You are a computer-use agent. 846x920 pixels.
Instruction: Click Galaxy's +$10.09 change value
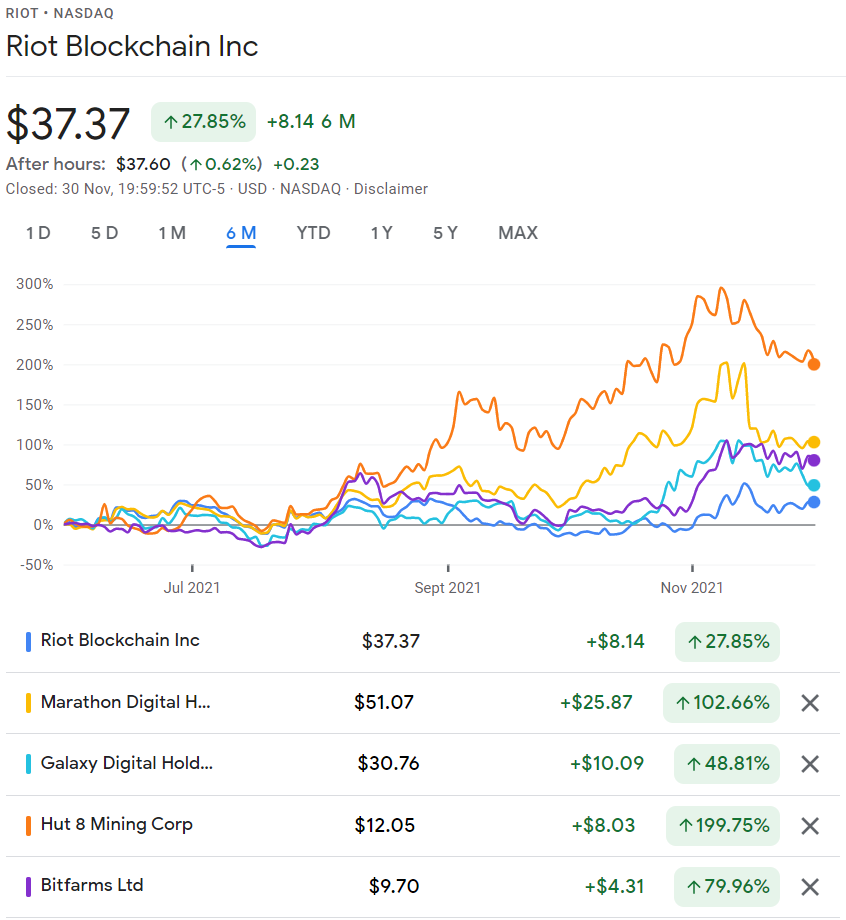(x=607, y=763)
